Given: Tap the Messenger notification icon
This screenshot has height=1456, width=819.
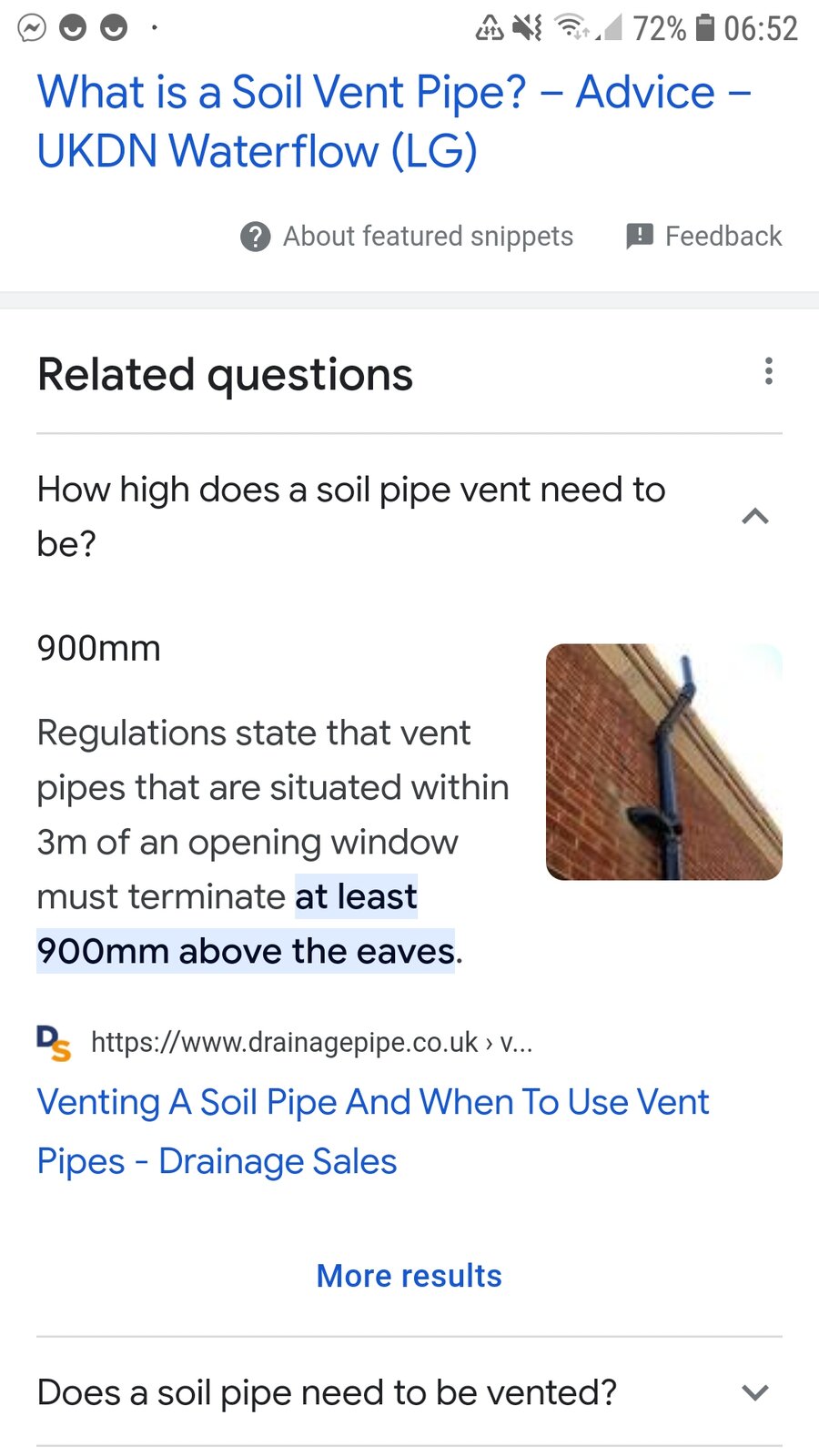Looking at the screenshot, I should (32, 28).
